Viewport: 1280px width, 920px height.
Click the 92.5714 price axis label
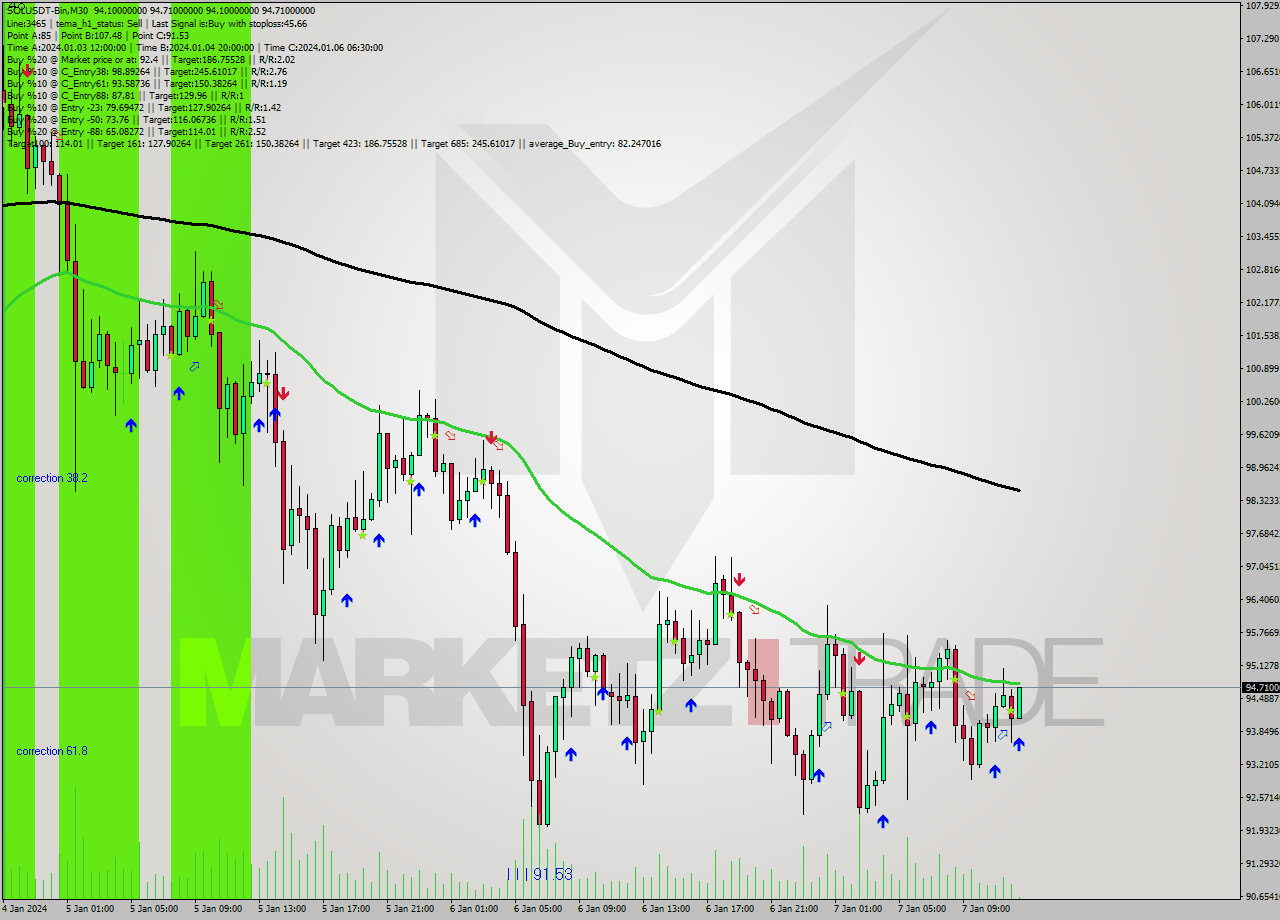pos(1261,797)
